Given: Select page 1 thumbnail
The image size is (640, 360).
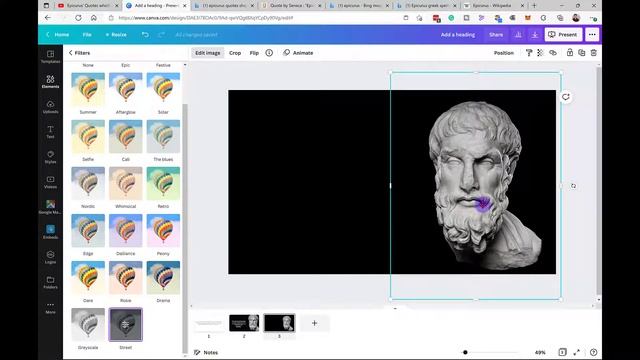Looking at the screenshot, I should (209, 323).
